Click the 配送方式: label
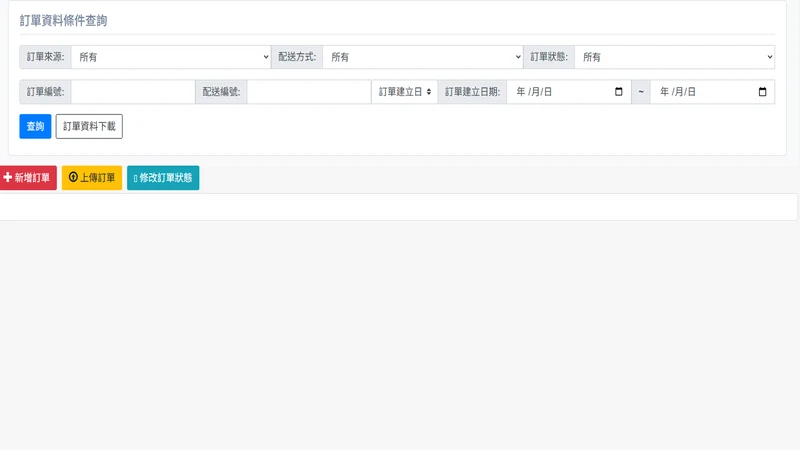This screenshot has width=800, height=450. [297, 57]
